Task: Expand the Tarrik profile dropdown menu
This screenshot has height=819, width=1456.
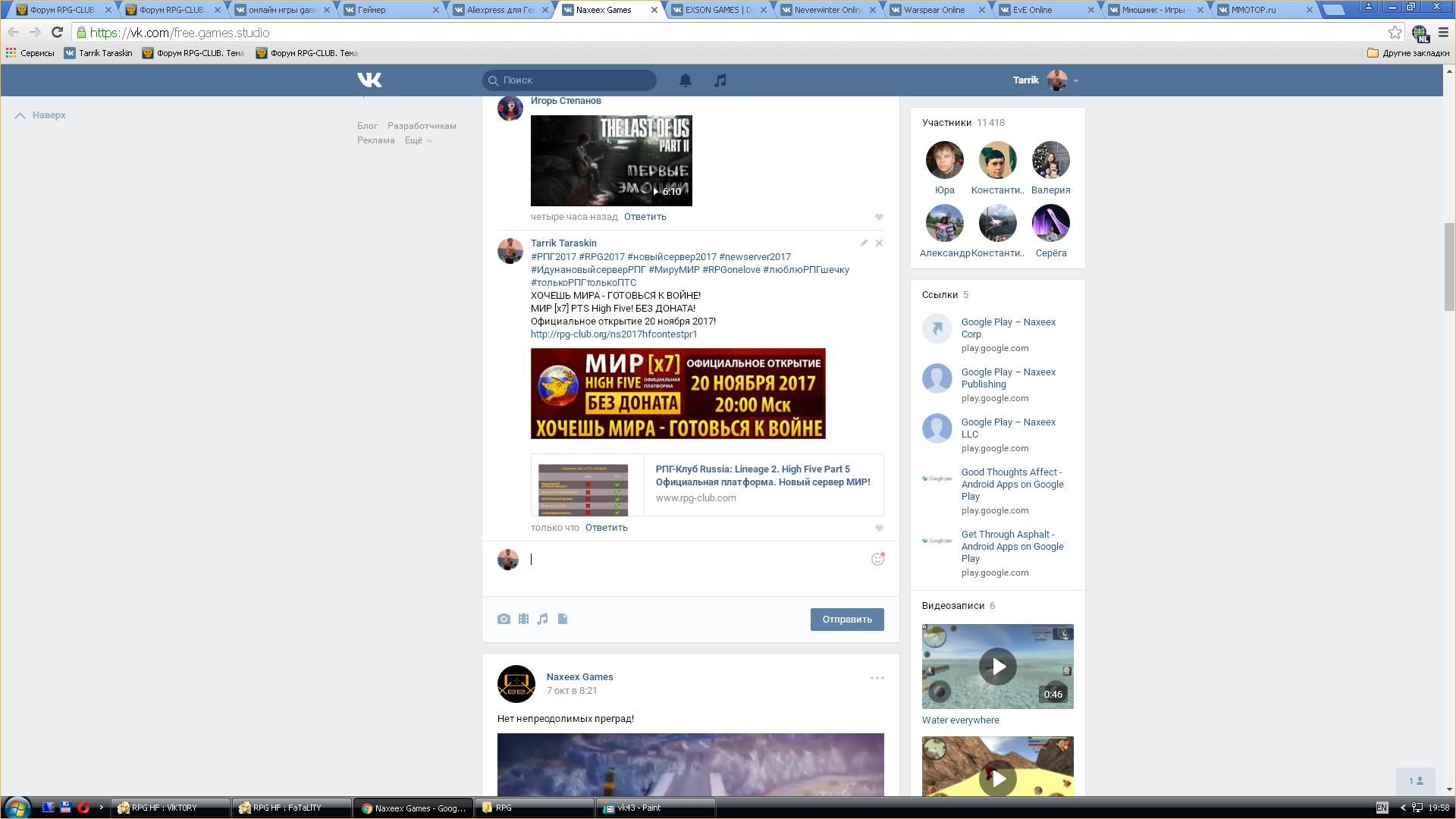Action: 1075,80
